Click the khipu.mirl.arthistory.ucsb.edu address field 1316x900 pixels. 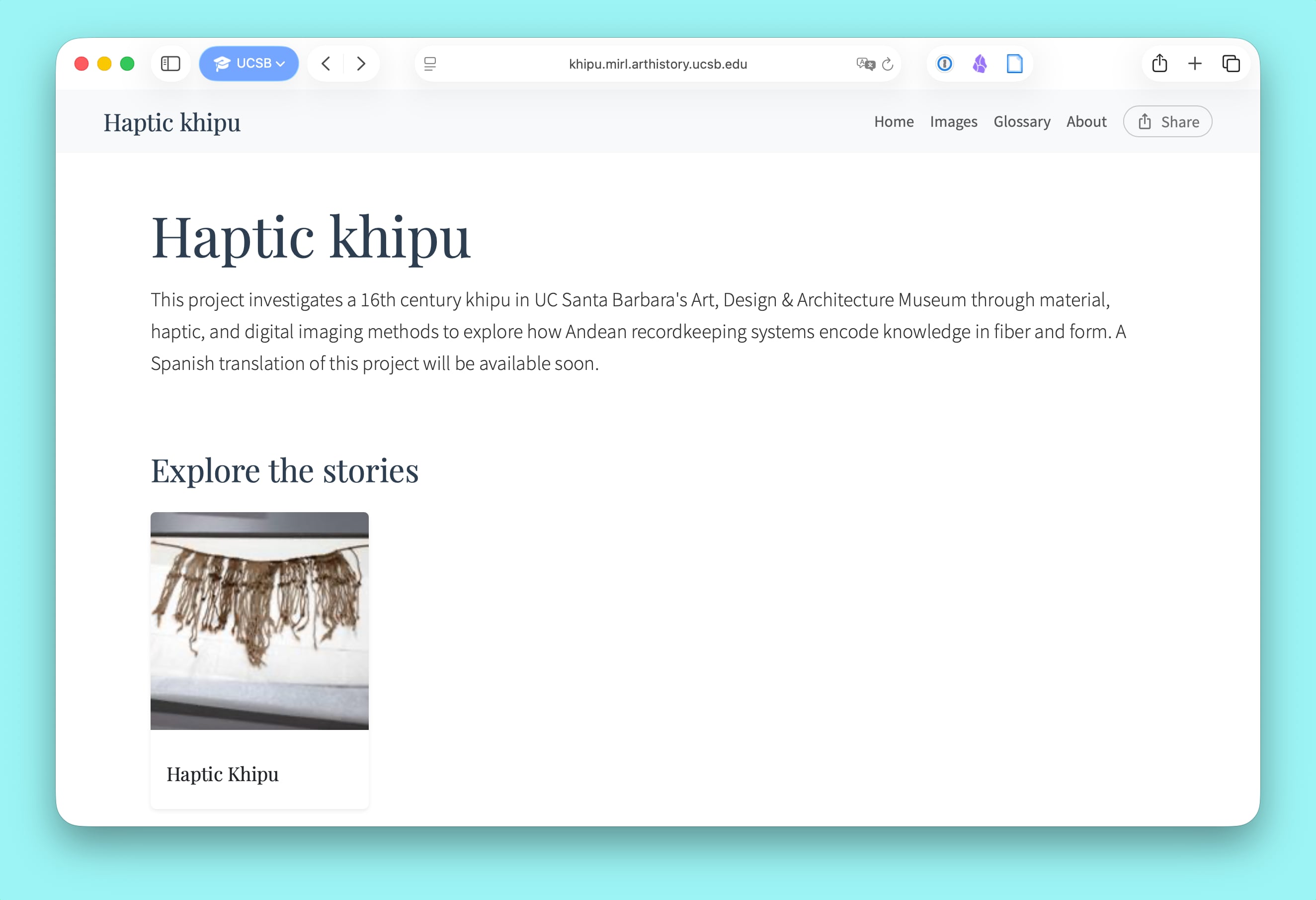point(658,64)
